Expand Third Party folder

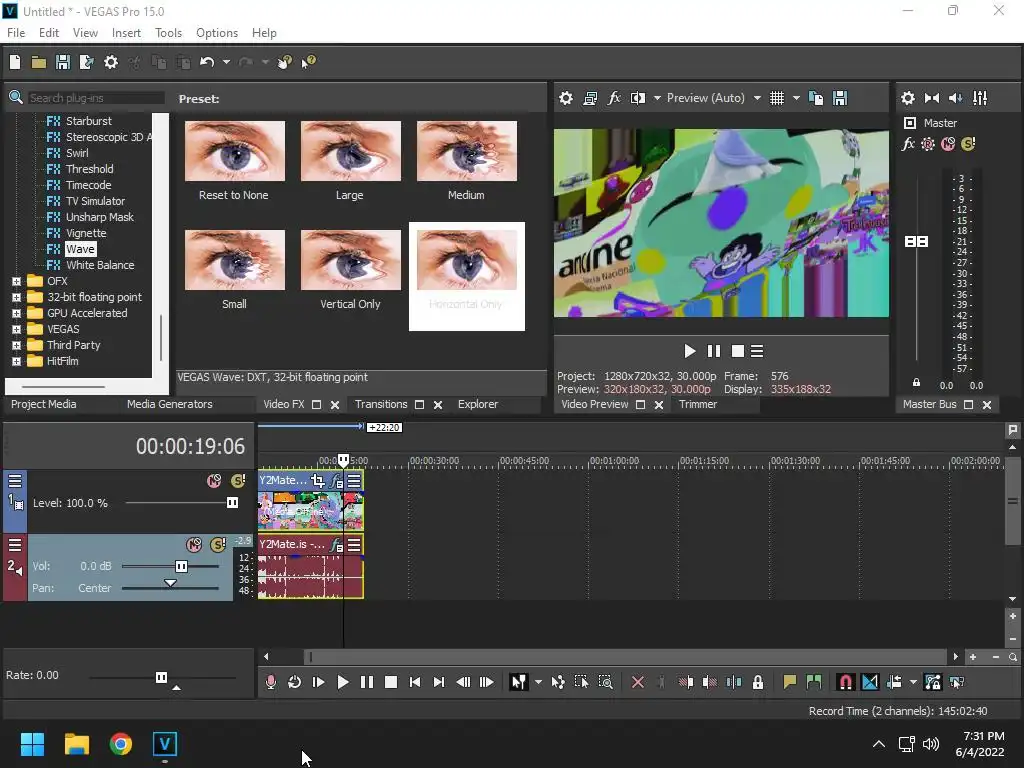tap(16, 345)
